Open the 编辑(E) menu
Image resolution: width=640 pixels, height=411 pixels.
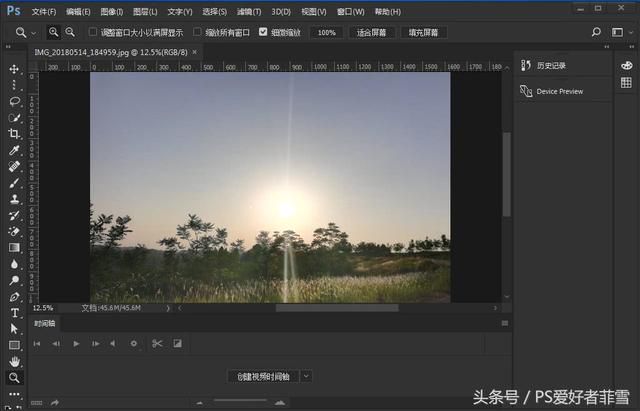click(x=78, y=12)
